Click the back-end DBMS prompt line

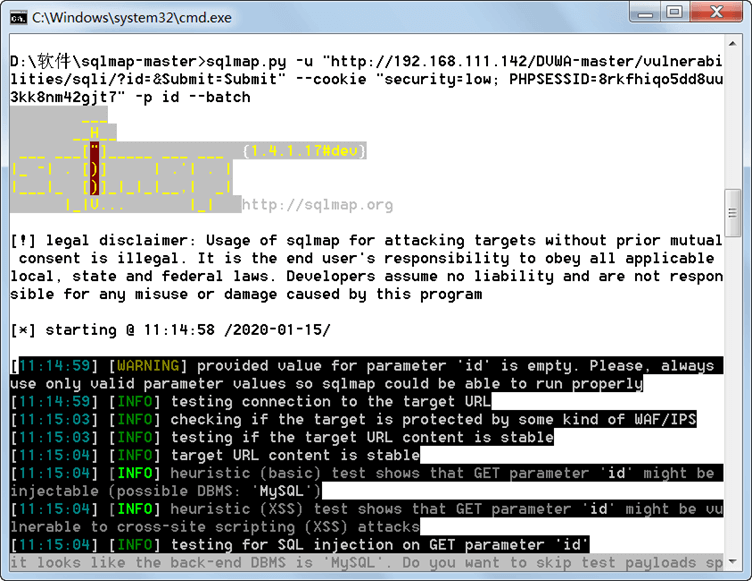[x=366, y=563]
